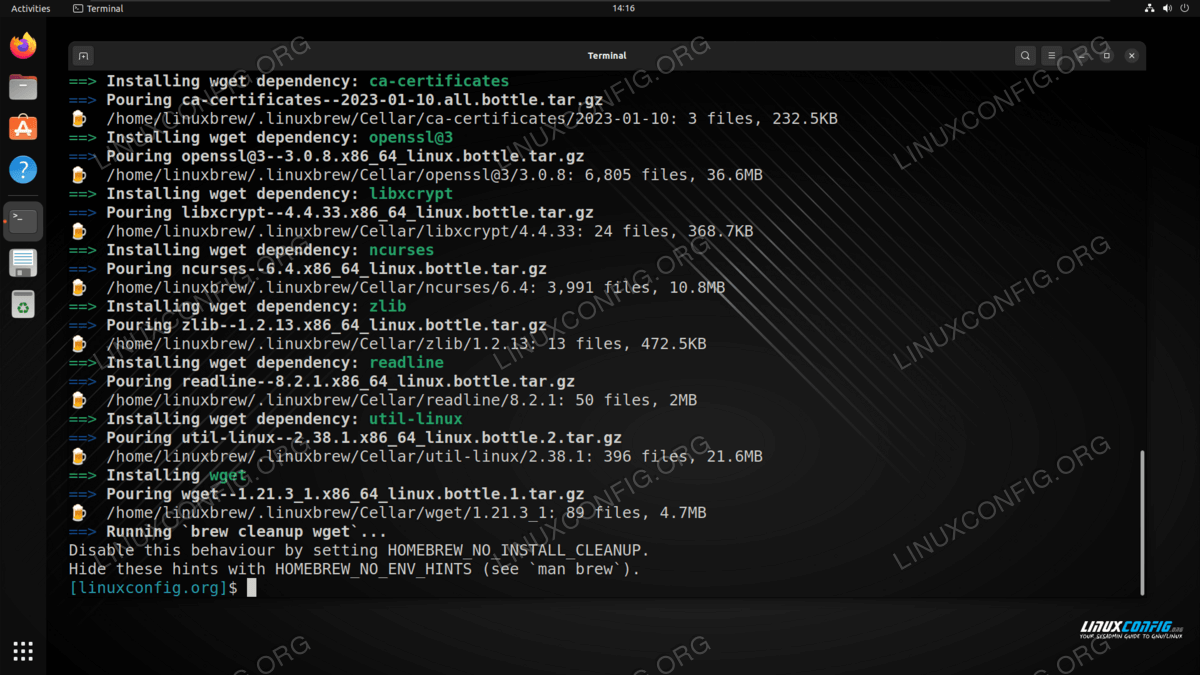Click beer icon on Cellar/libxcrypt line

click(x=79, y=231)
